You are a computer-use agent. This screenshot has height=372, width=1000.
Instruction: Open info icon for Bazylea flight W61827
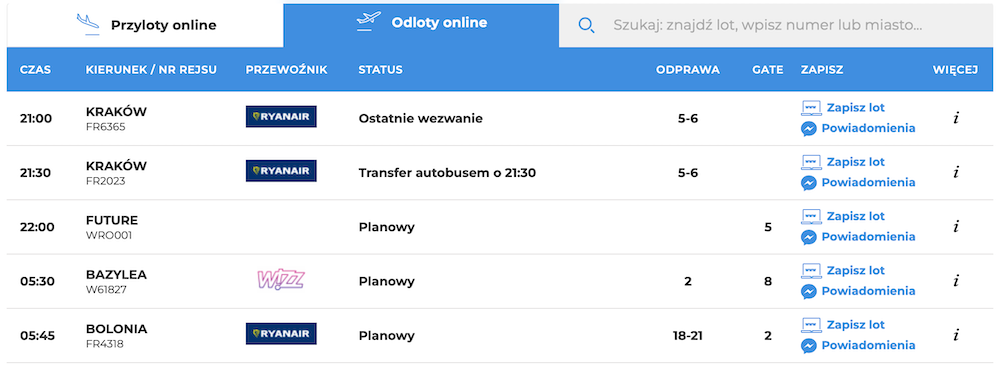click(x=955, y=281)
